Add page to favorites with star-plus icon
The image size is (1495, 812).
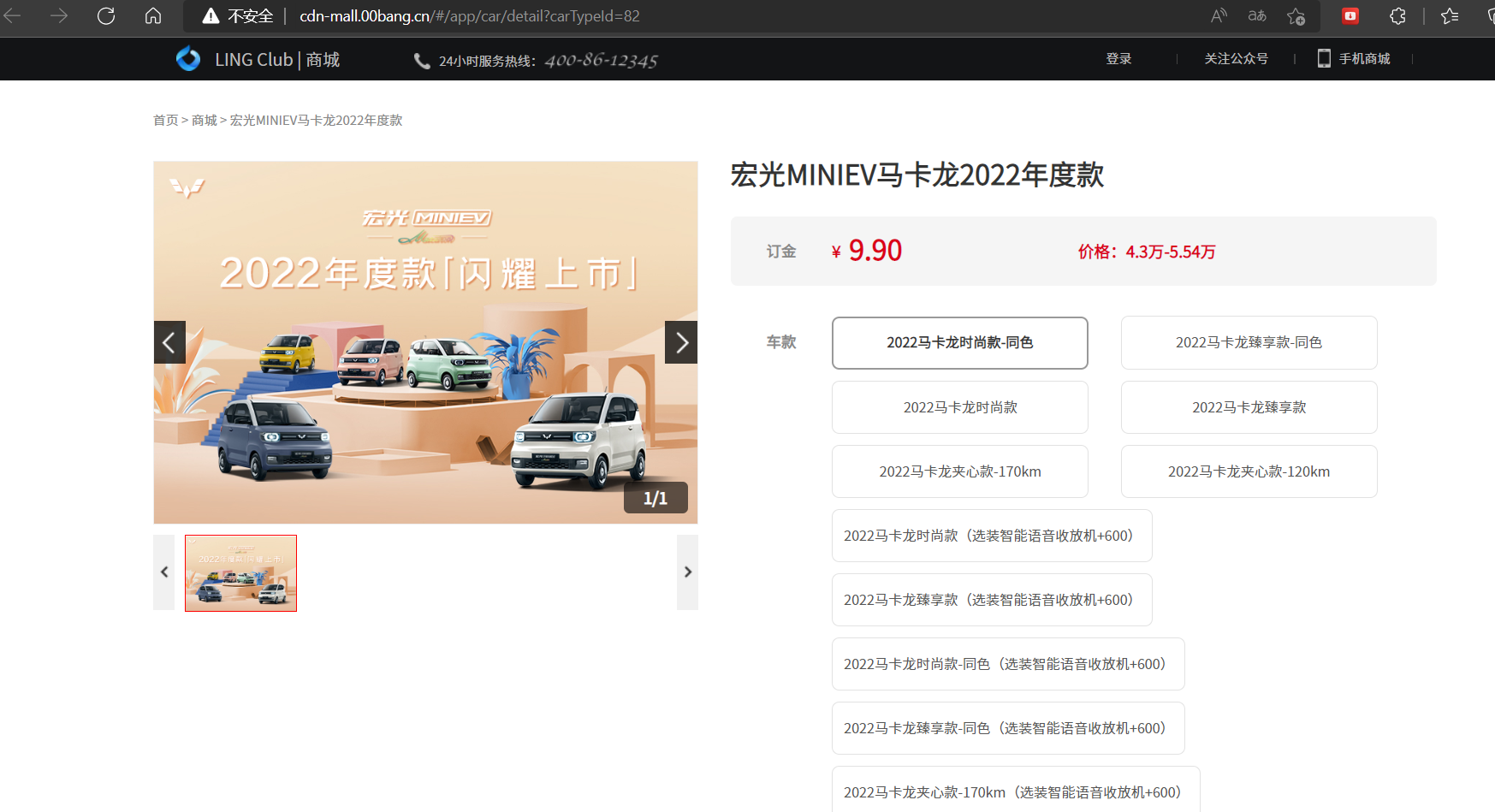1296,15
